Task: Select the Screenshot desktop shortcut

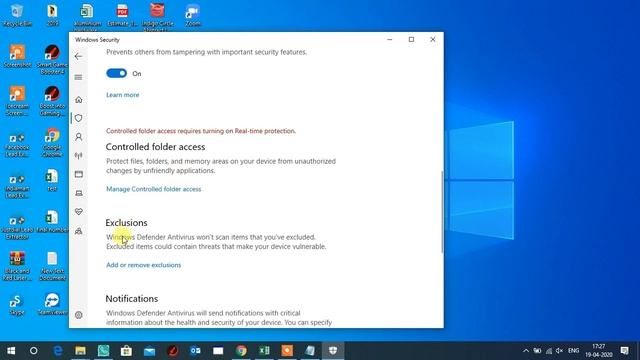Action: (17, 56)
